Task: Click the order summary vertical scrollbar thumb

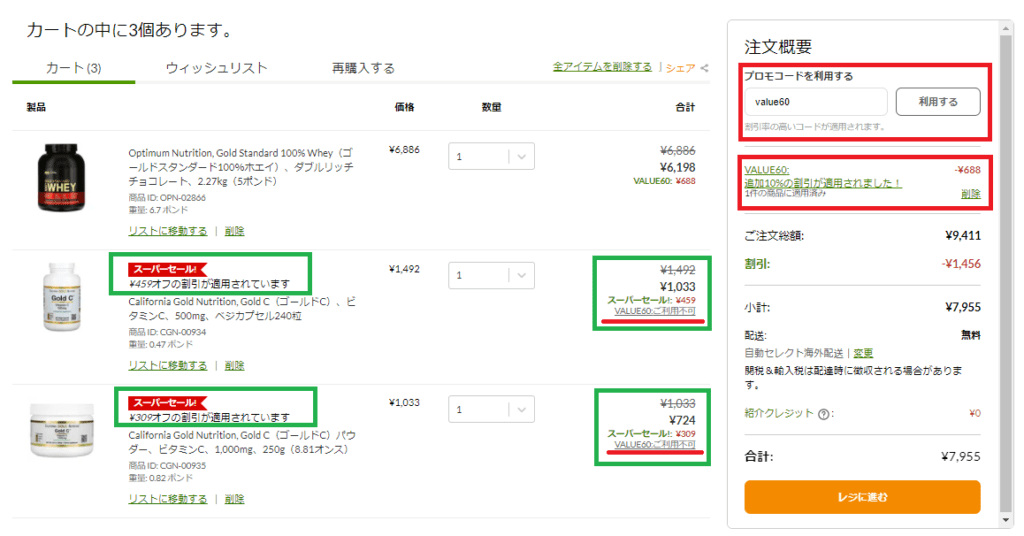Action: coord(1006,274)
